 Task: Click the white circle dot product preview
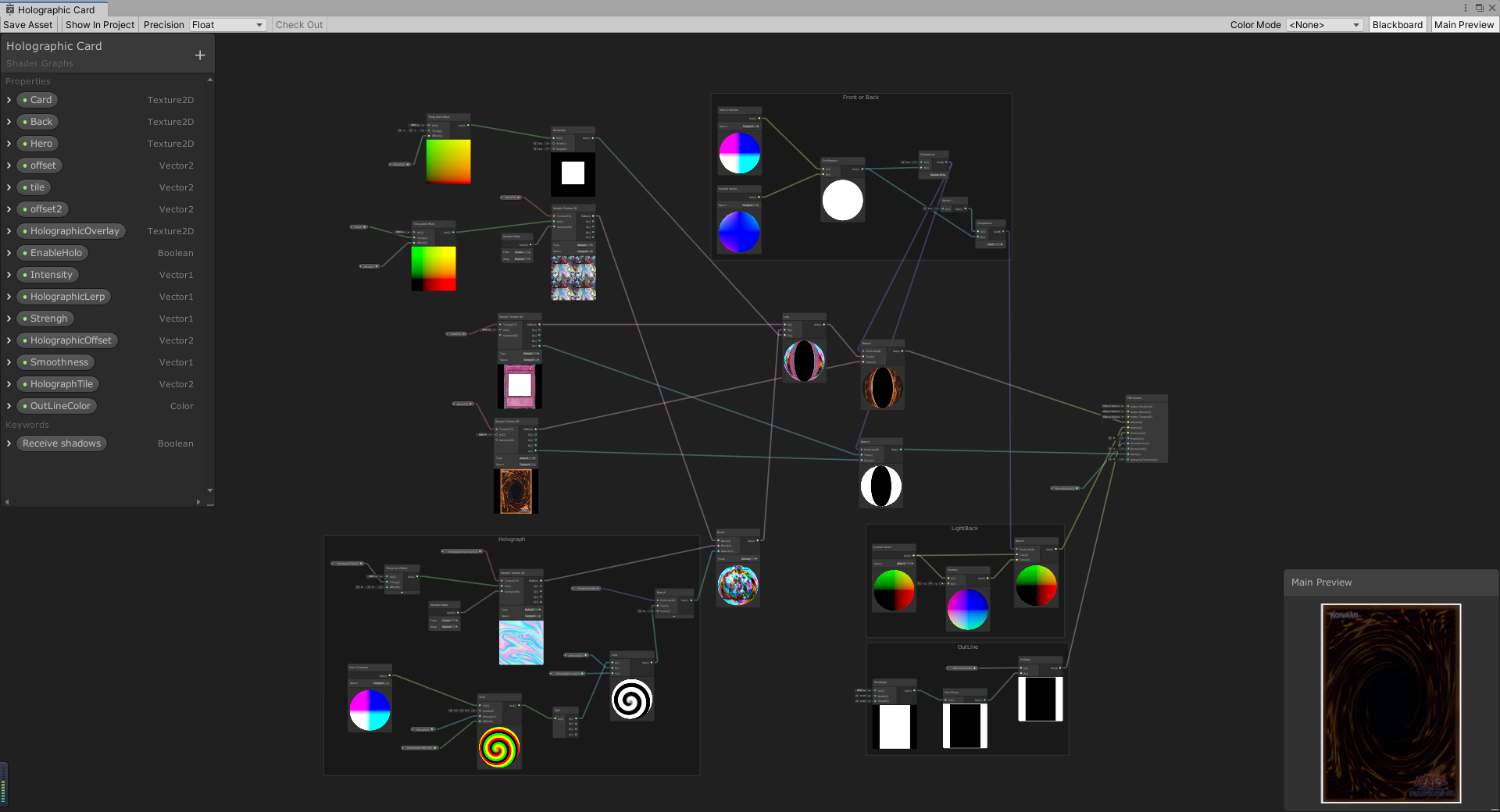click(x=843, y=200)
